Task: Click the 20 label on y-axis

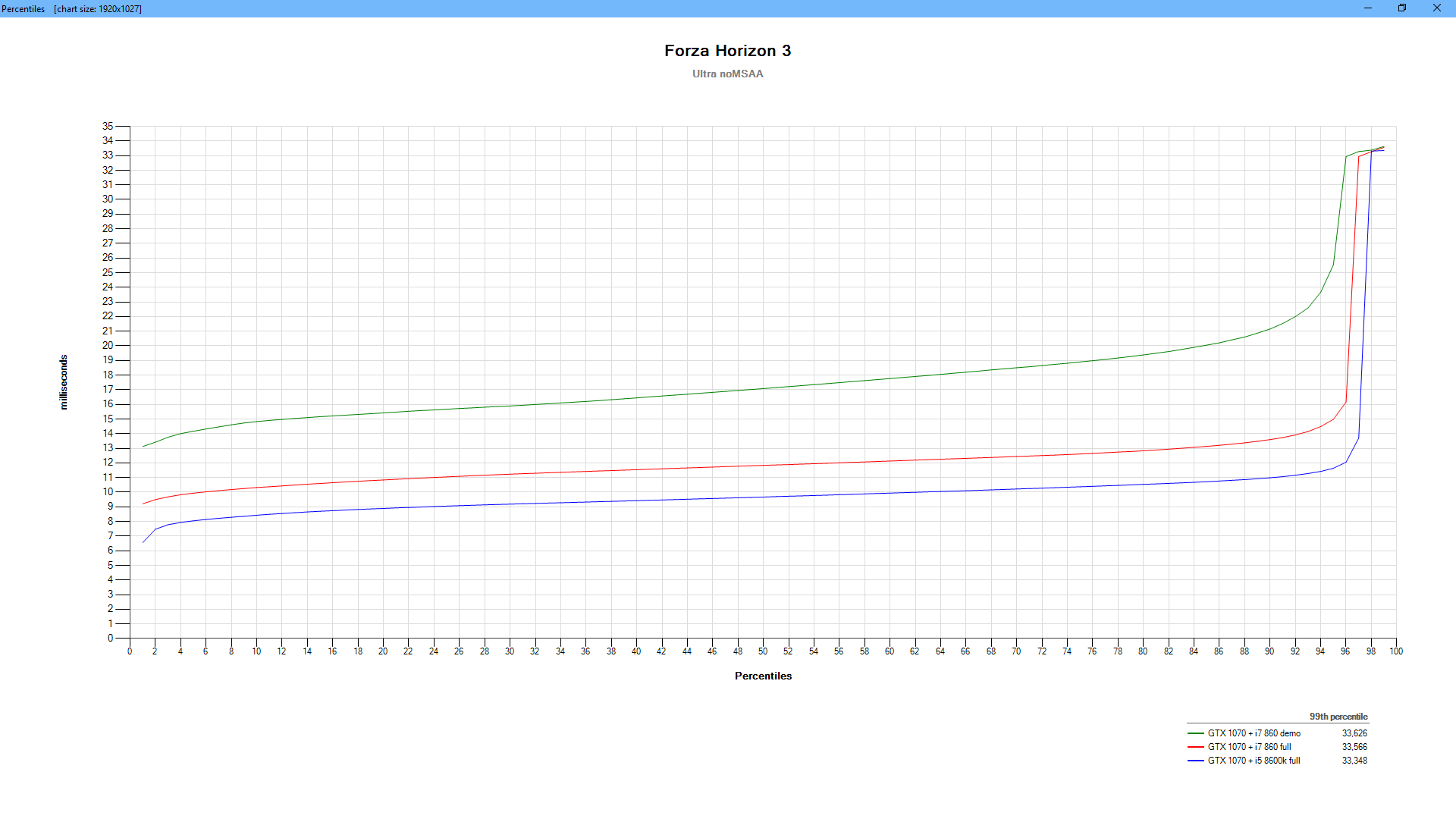Action: coord(108,345)
